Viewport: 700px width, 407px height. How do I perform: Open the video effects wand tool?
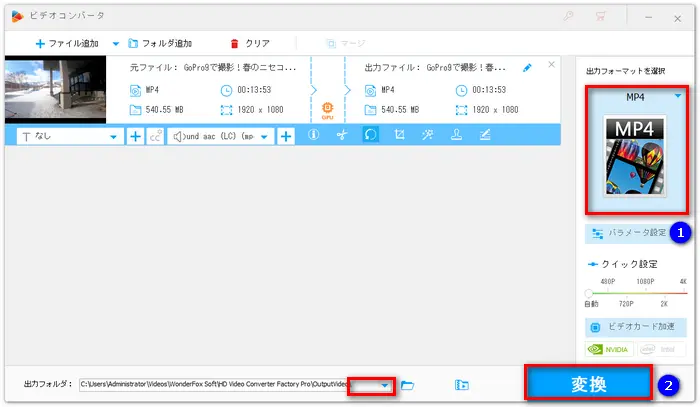tap(428, 136)
